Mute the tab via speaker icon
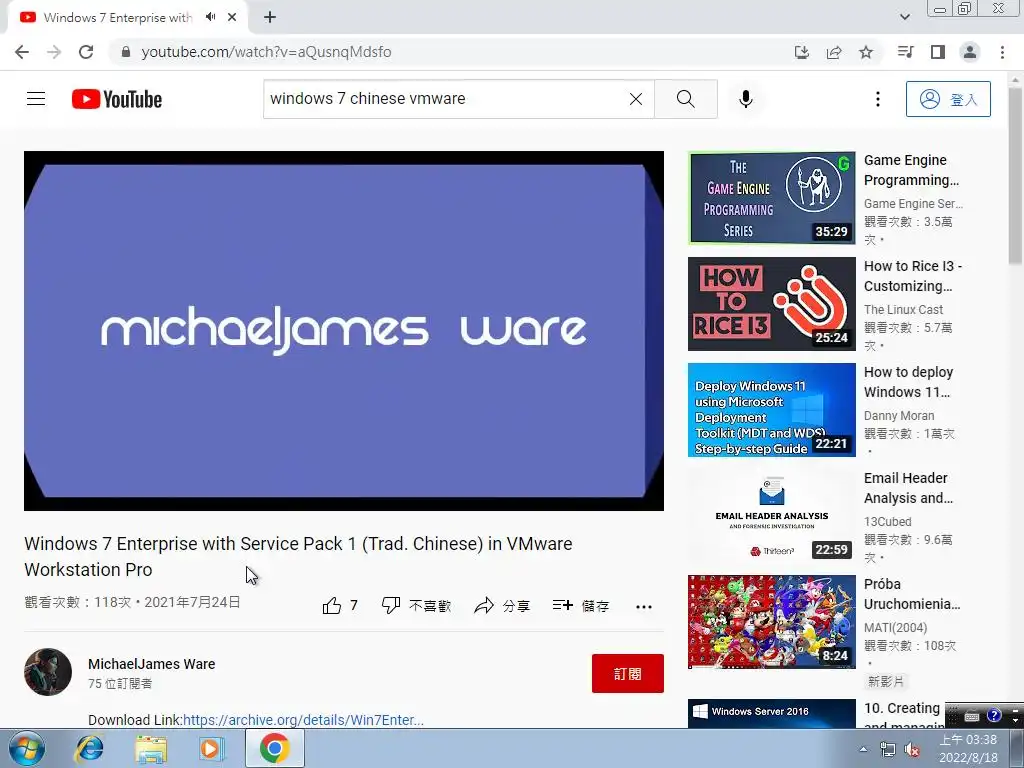This screenshot has width=1024, height=768. click(210, 17)
